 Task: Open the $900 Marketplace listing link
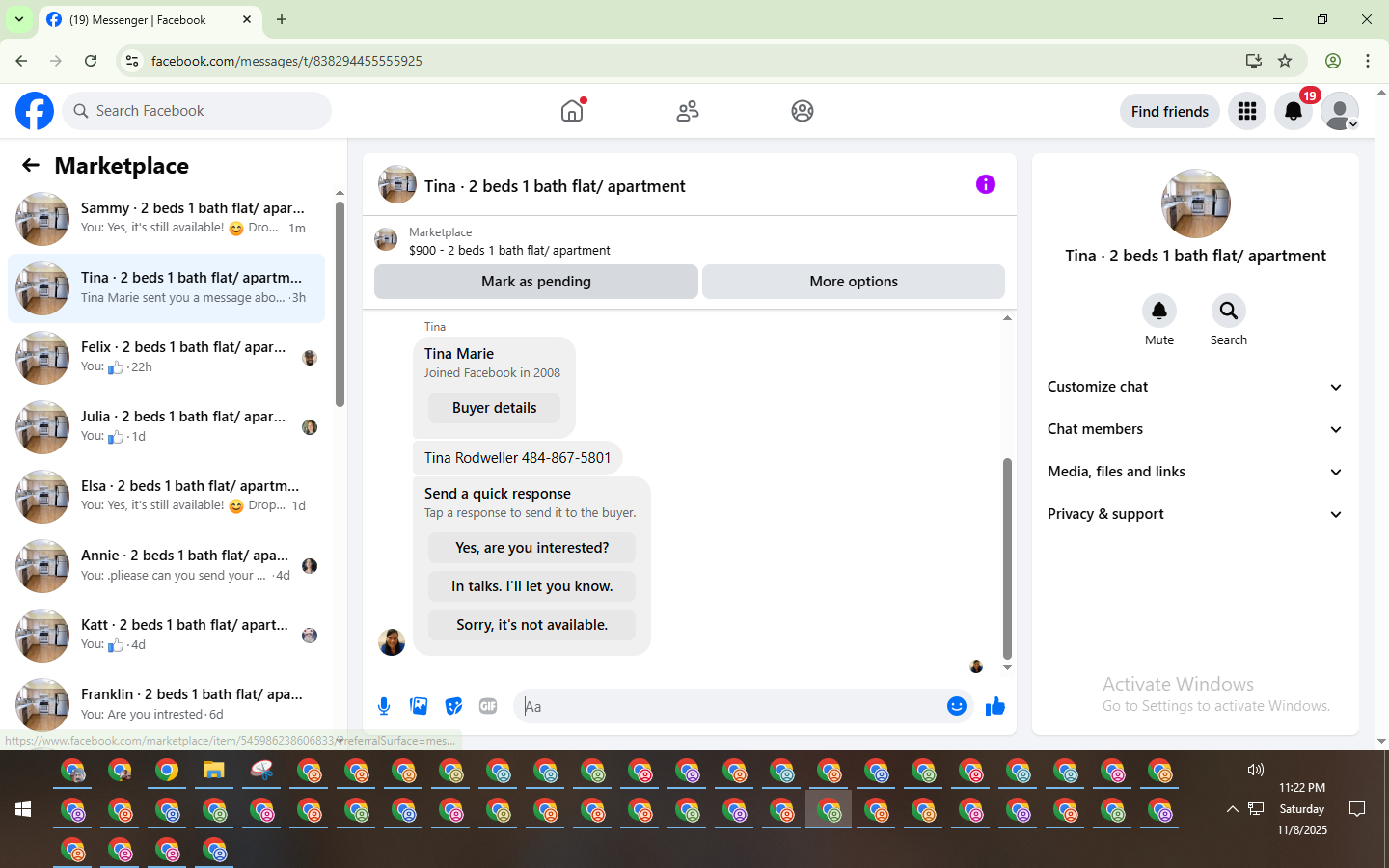509,250
